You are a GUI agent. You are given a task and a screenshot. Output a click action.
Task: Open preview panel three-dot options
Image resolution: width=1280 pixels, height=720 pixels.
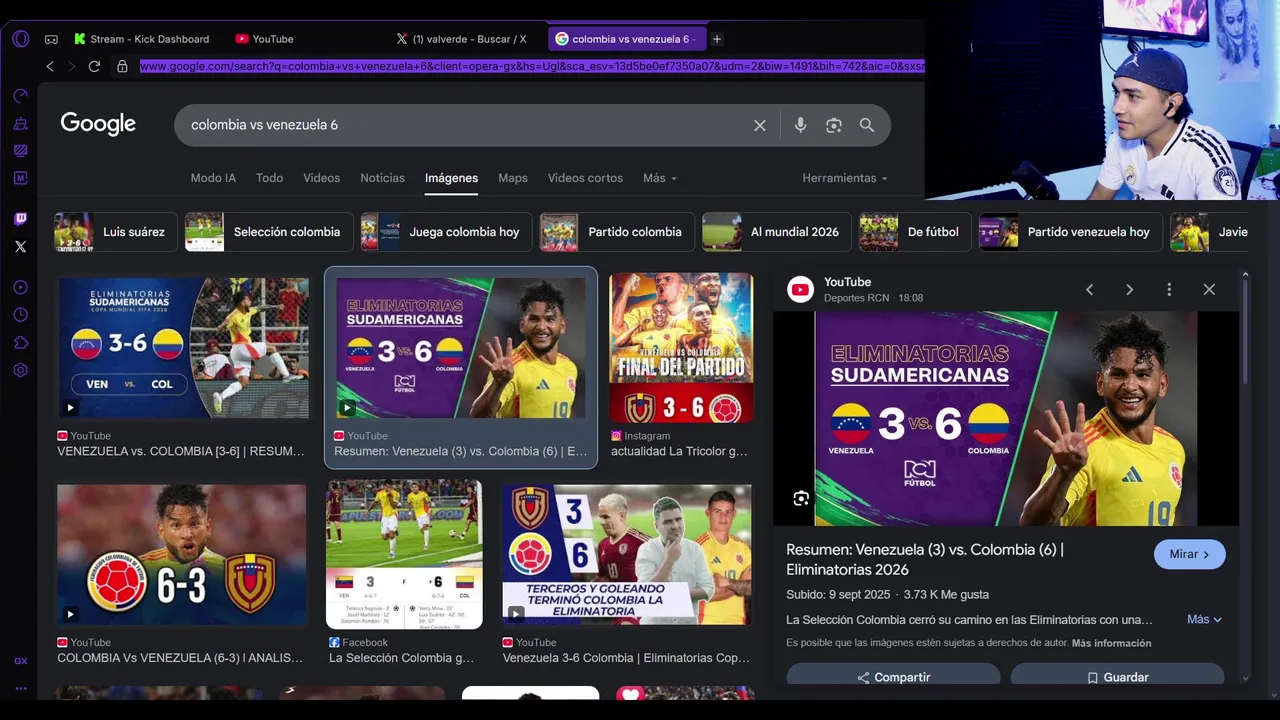click(1169, 289)
